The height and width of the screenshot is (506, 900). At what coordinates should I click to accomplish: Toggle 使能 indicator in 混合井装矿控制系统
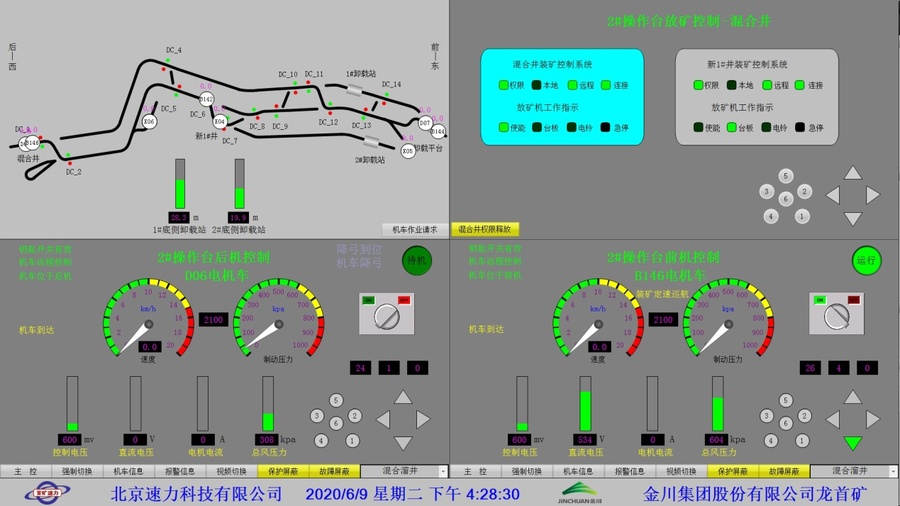point(504,127)
